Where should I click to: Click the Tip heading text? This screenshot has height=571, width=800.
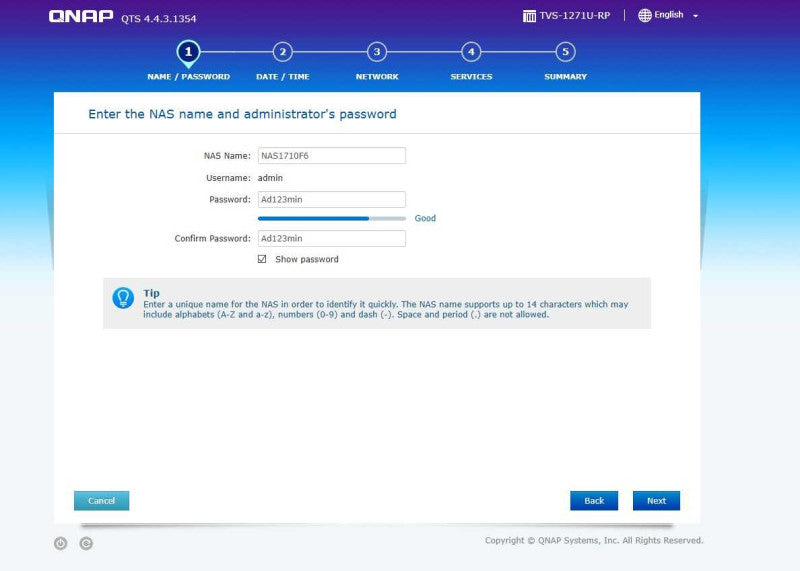[x=152, y=293]
